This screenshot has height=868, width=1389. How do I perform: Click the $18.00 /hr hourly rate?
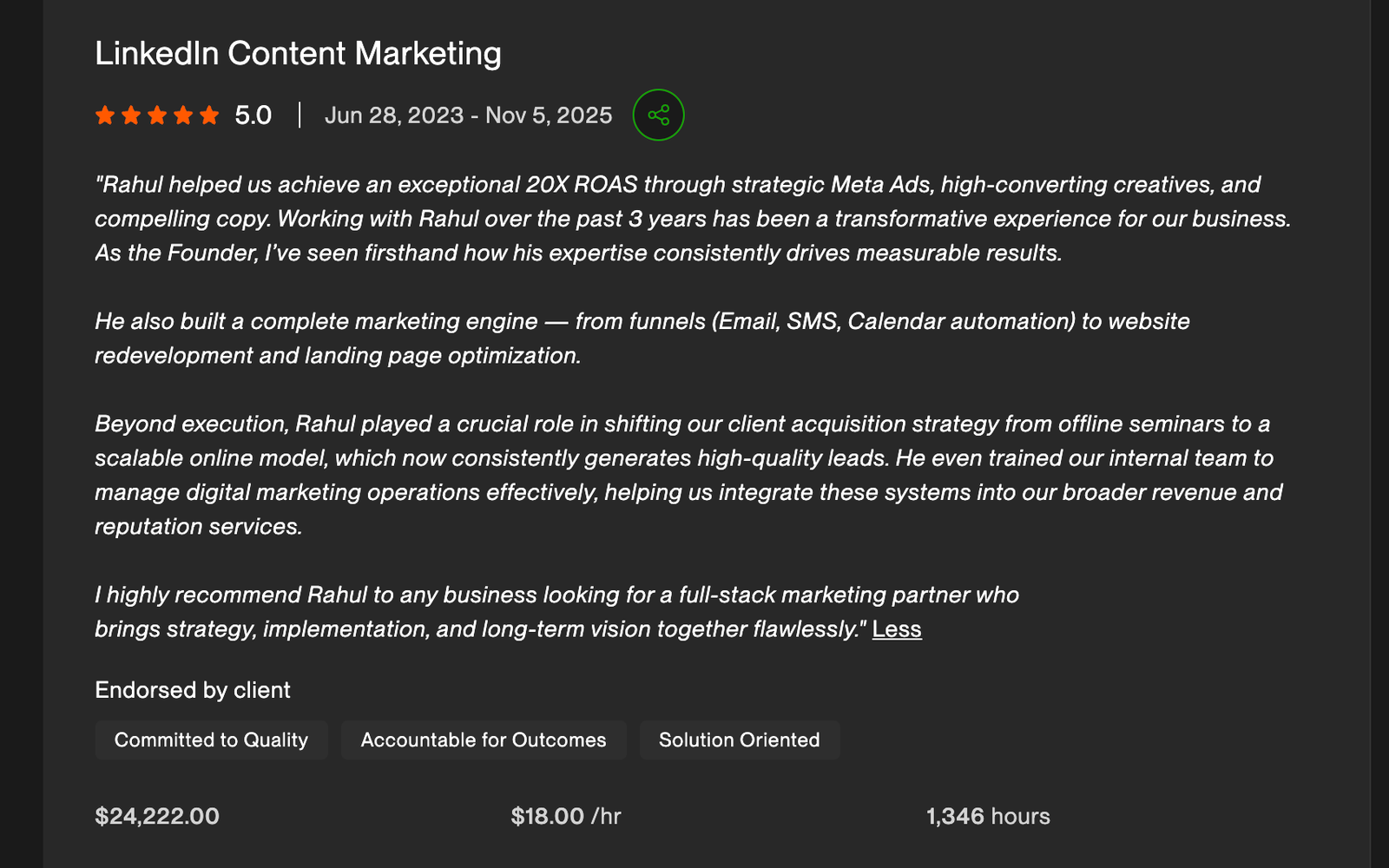[566, 816]
